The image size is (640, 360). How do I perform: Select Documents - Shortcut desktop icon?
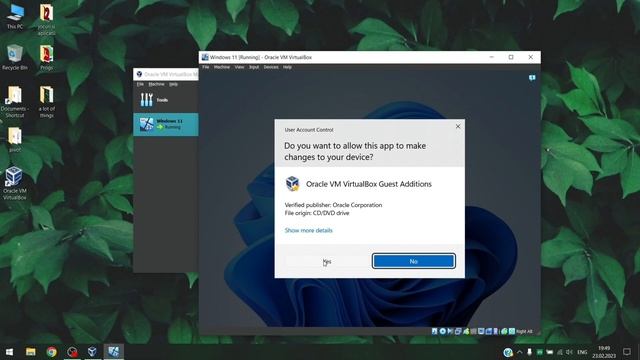point(15,102)
